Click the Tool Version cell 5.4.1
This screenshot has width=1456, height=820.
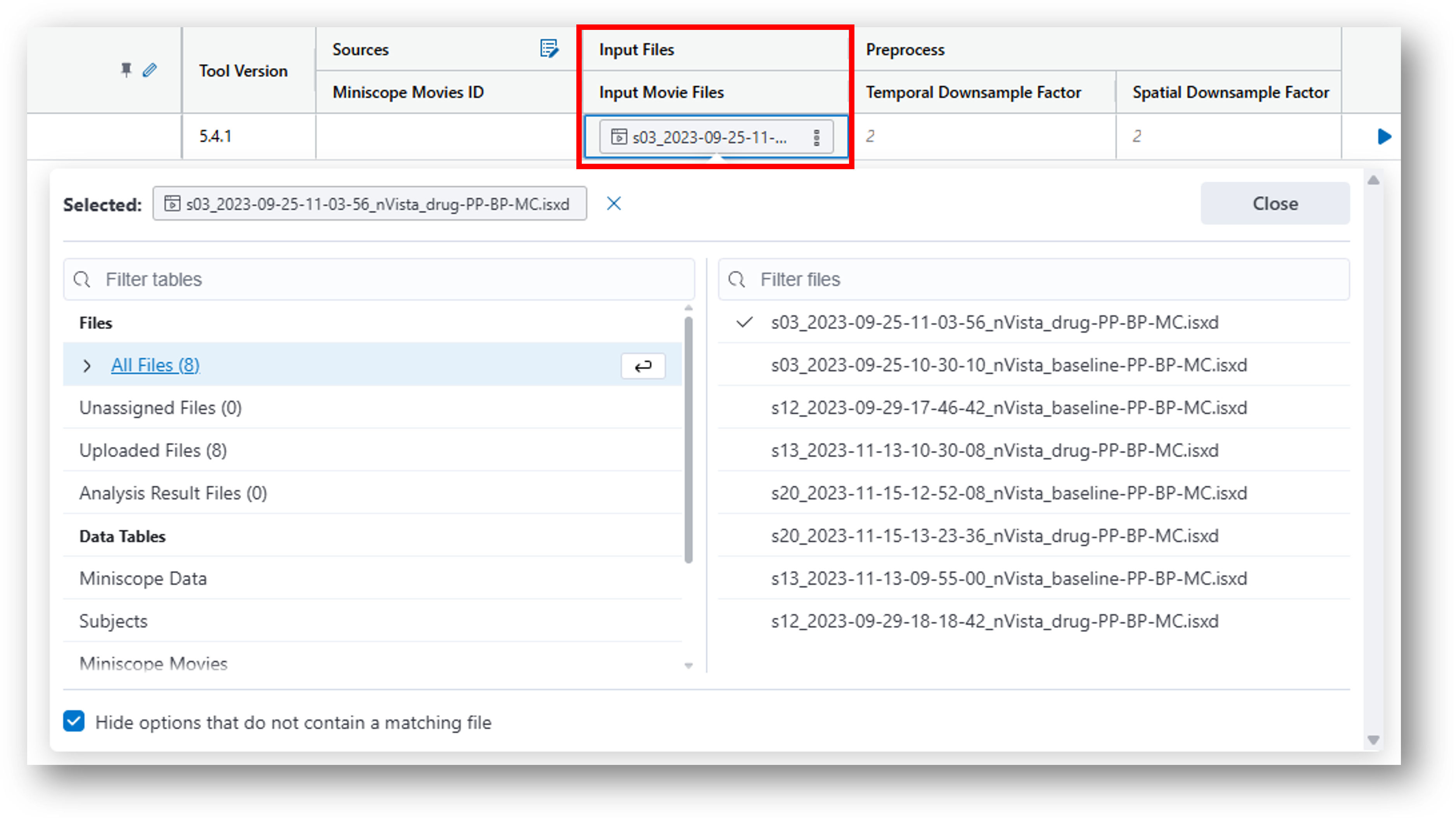pyautogui.click(x=248, y=136)
